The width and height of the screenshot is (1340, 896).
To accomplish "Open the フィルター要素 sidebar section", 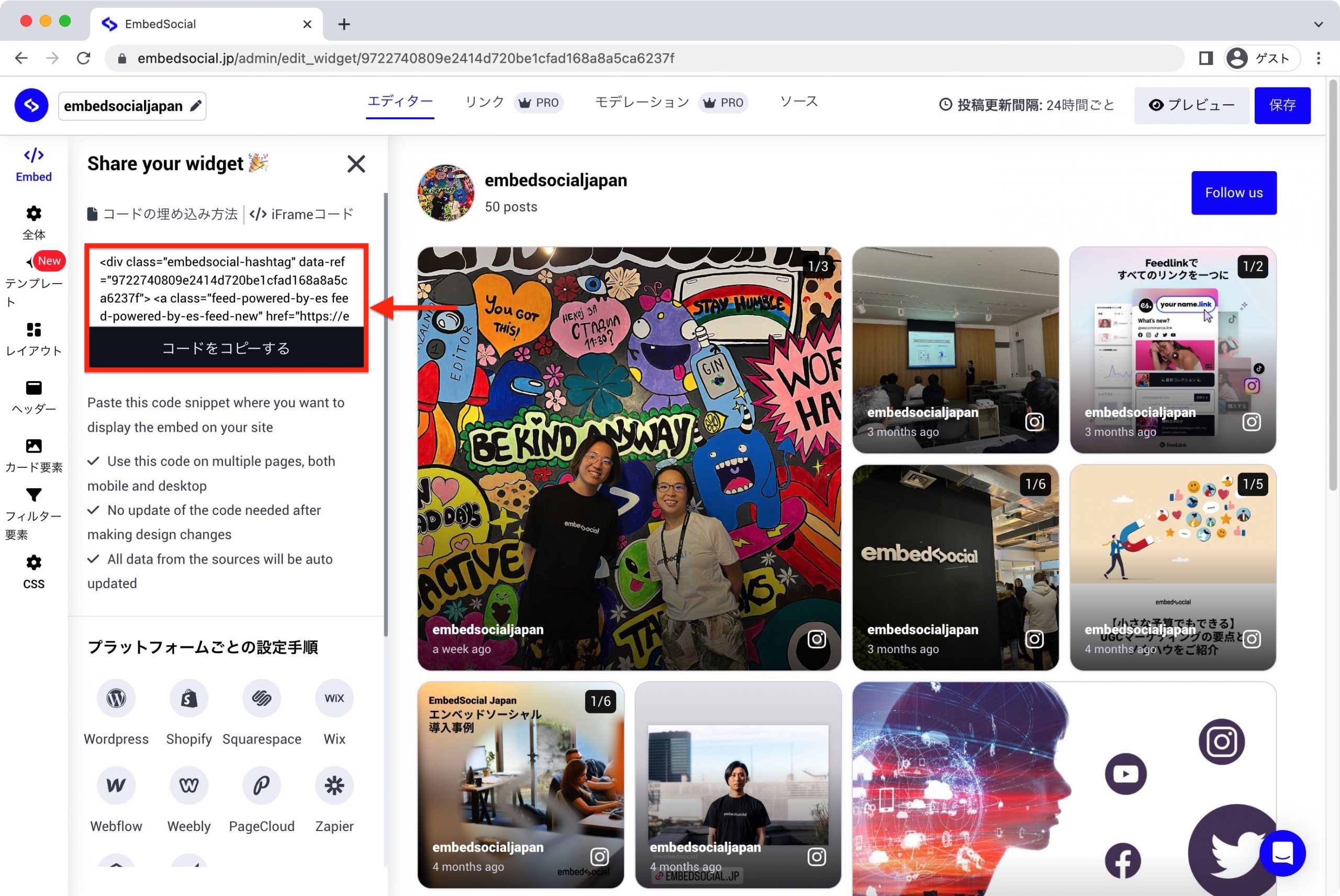I will click(33, 514).
